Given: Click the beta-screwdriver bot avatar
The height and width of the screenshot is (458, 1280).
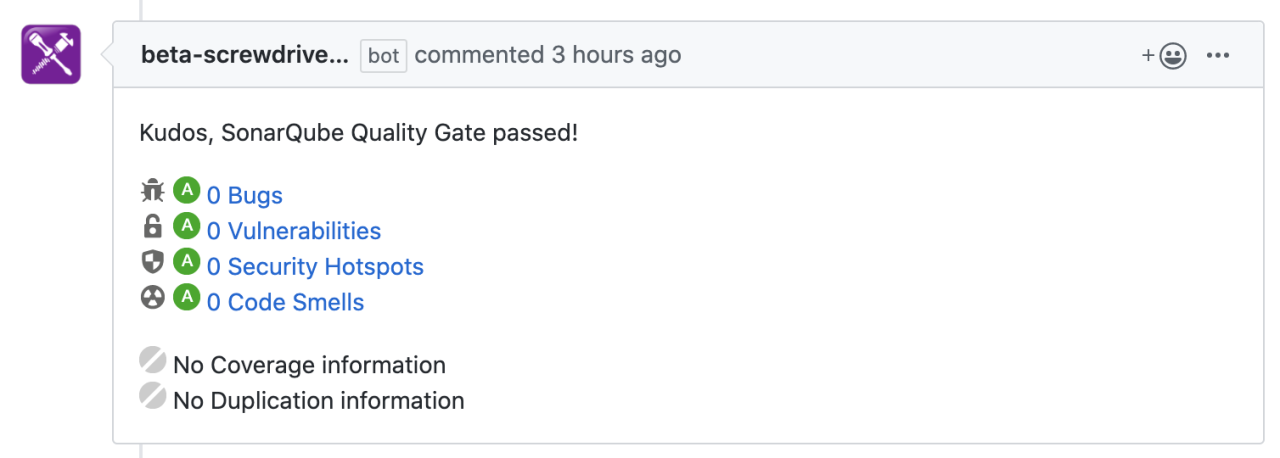Looking at the screenshot, I should (x=51, y=54).
